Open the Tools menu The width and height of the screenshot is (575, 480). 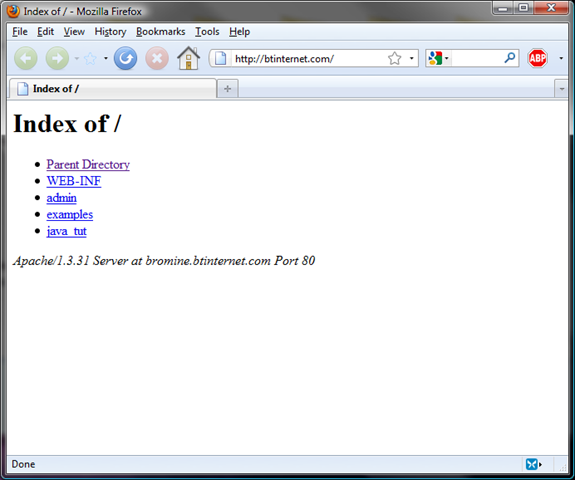[x=207, y=32]
